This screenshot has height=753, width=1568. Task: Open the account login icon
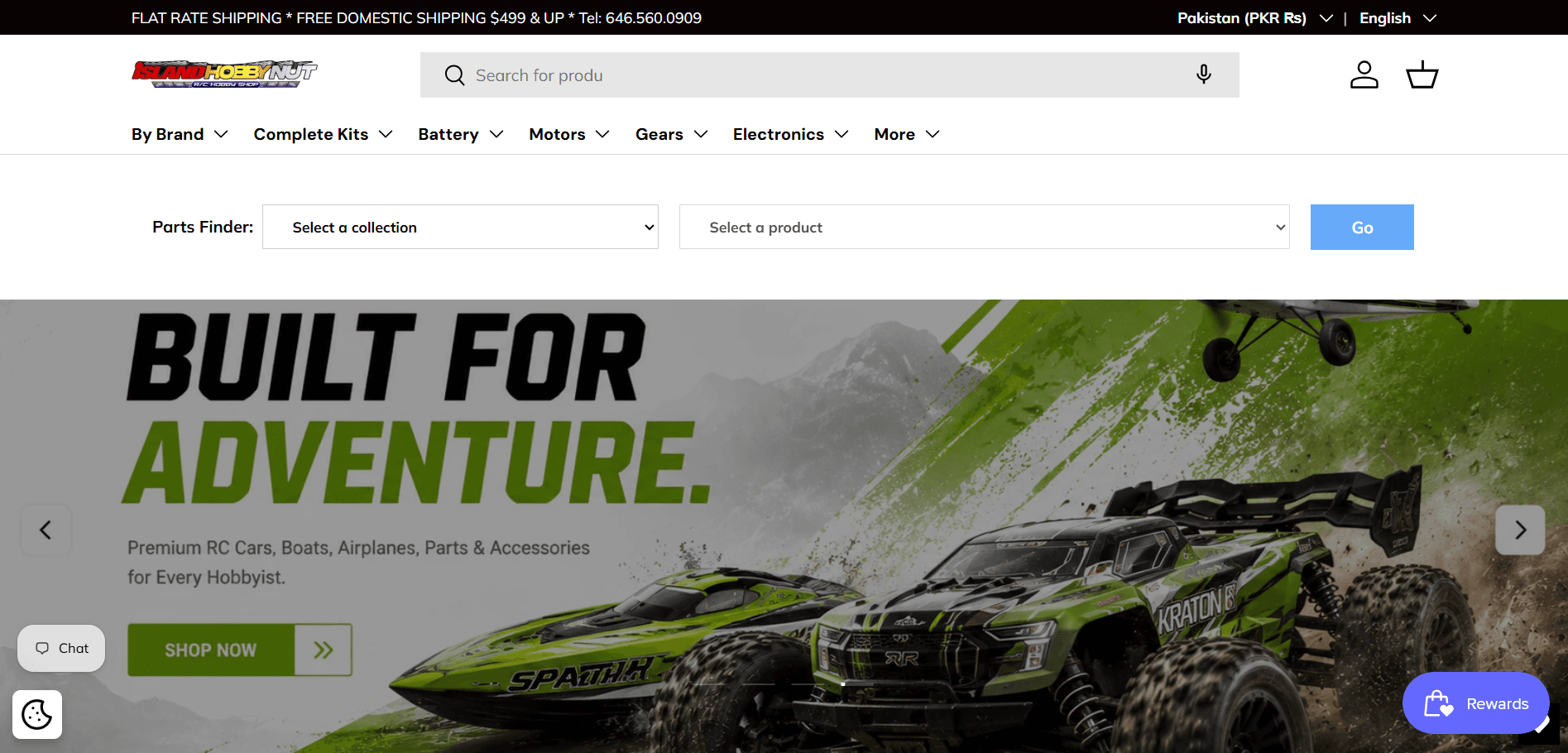click(1364, 74)
